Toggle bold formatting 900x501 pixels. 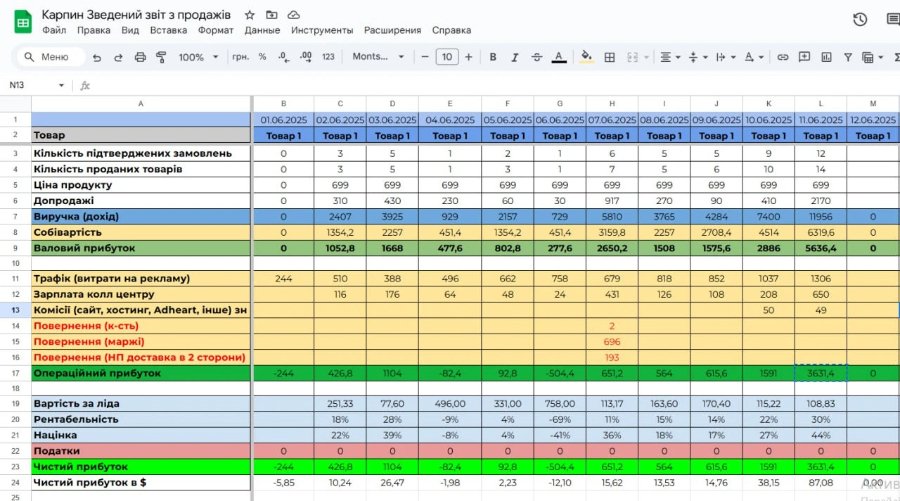[x=491, y=57]
